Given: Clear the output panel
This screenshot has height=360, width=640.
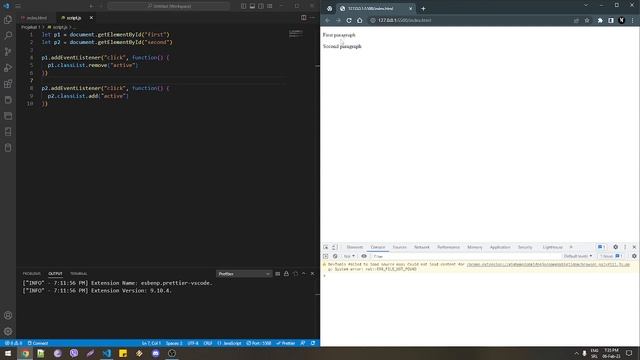Looking at the screenshot, I should 278,273.
